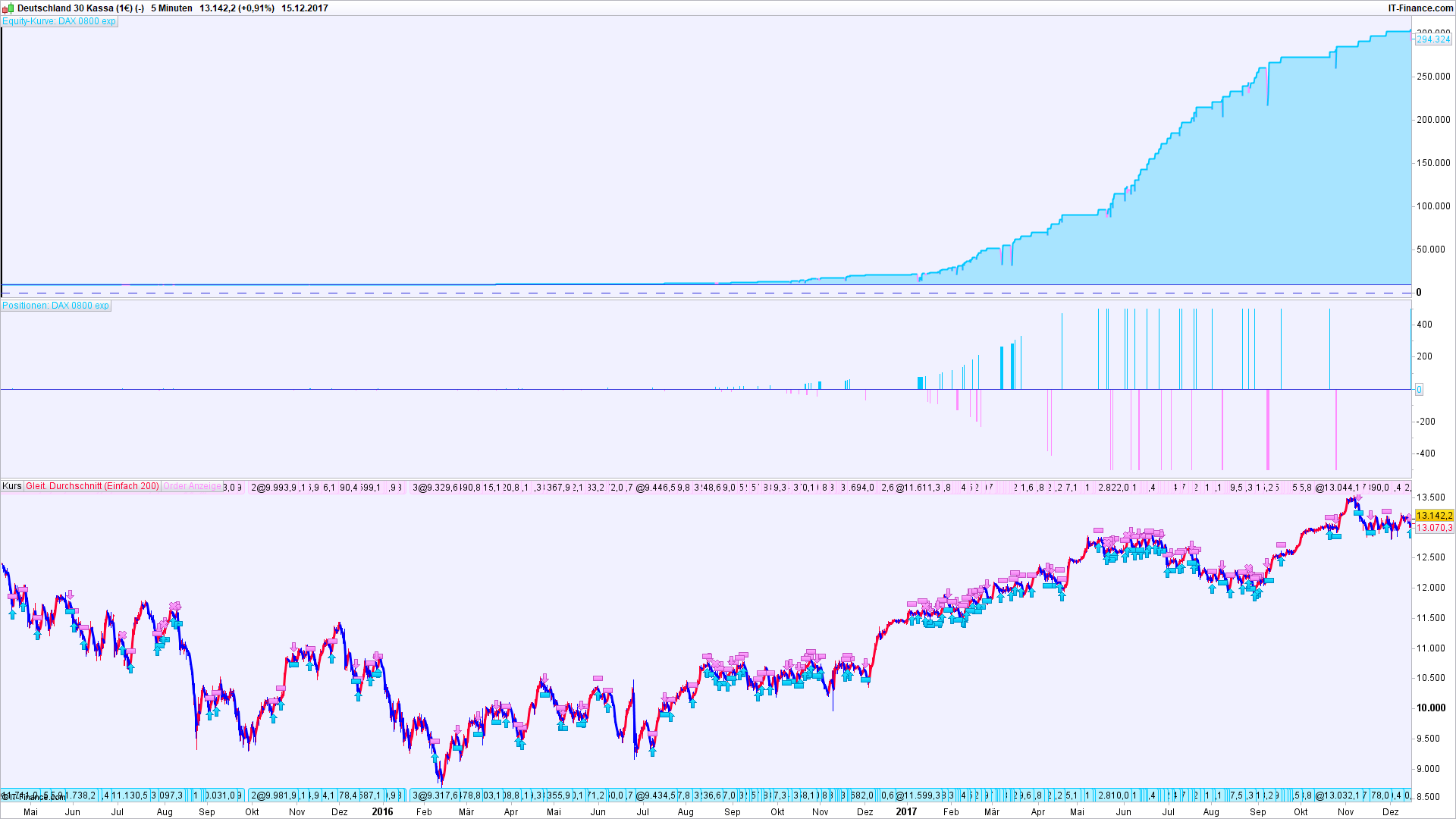Toggle the Order Anzeige label
This screenshot has height=819, width=1456.
(x=192, y=486)
